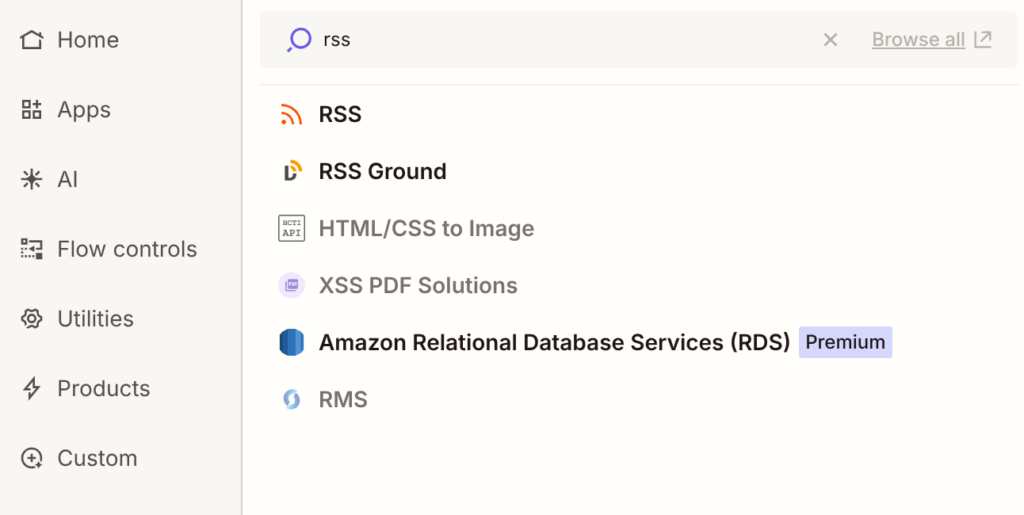Click the RSS Ground app icon
Viewport: 1024px width, 515px height.
(291, 171)
